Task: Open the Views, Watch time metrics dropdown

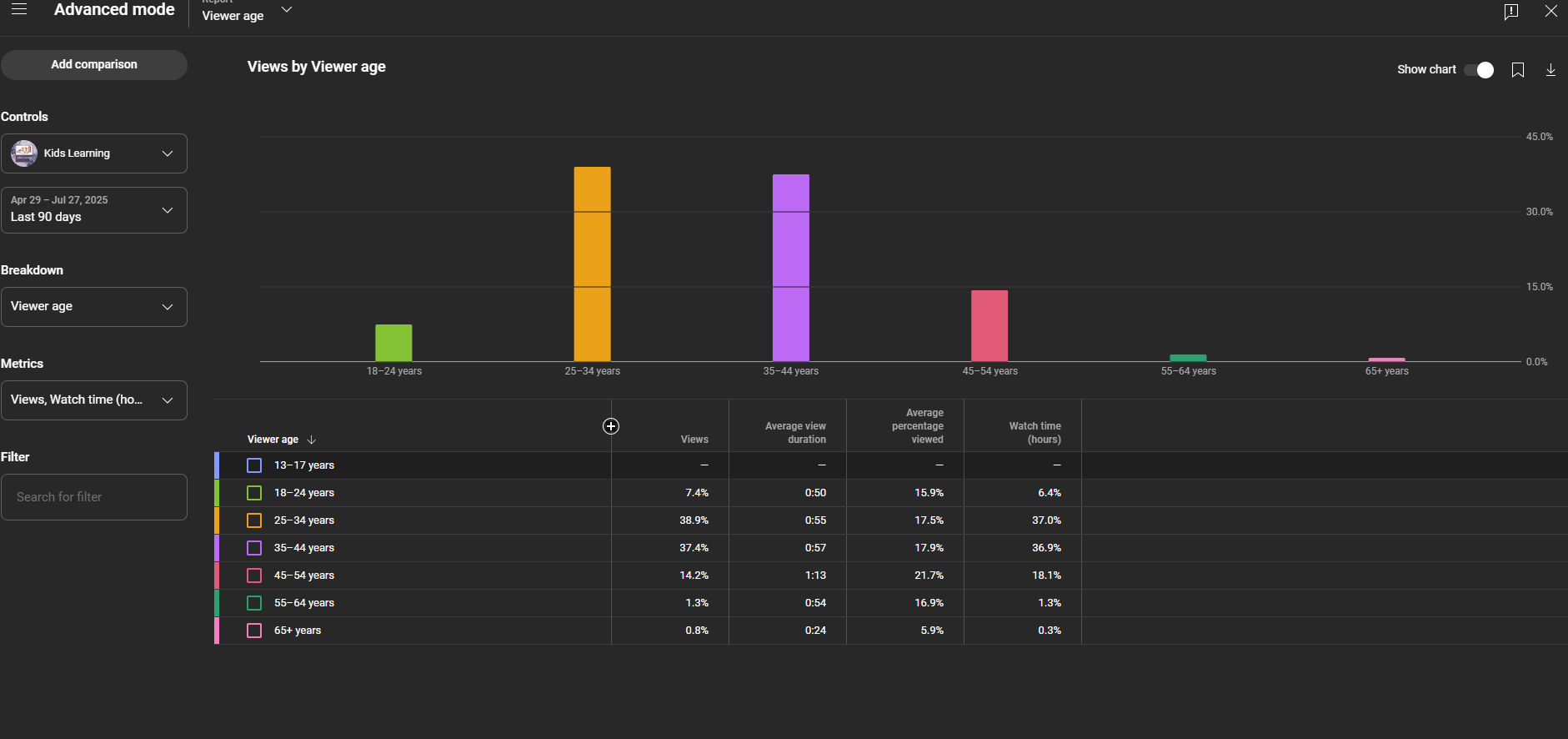Action: click(94, 400)
